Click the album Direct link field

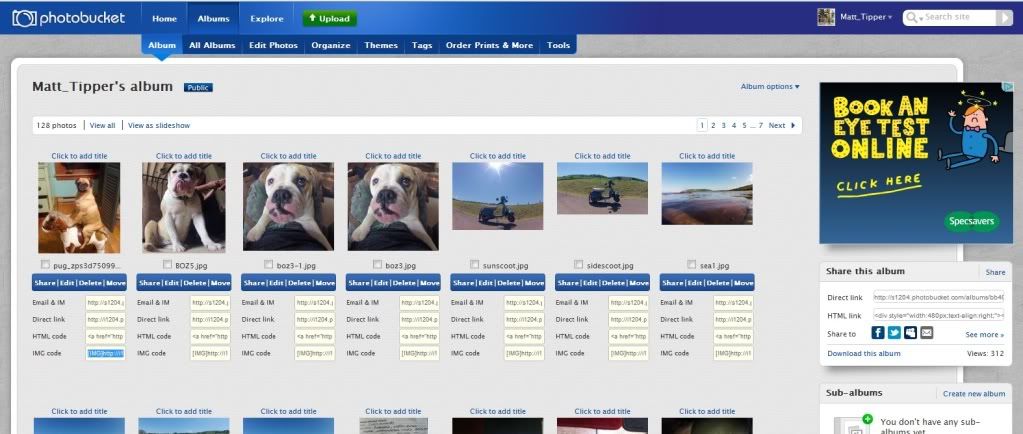tap(939, 297)
